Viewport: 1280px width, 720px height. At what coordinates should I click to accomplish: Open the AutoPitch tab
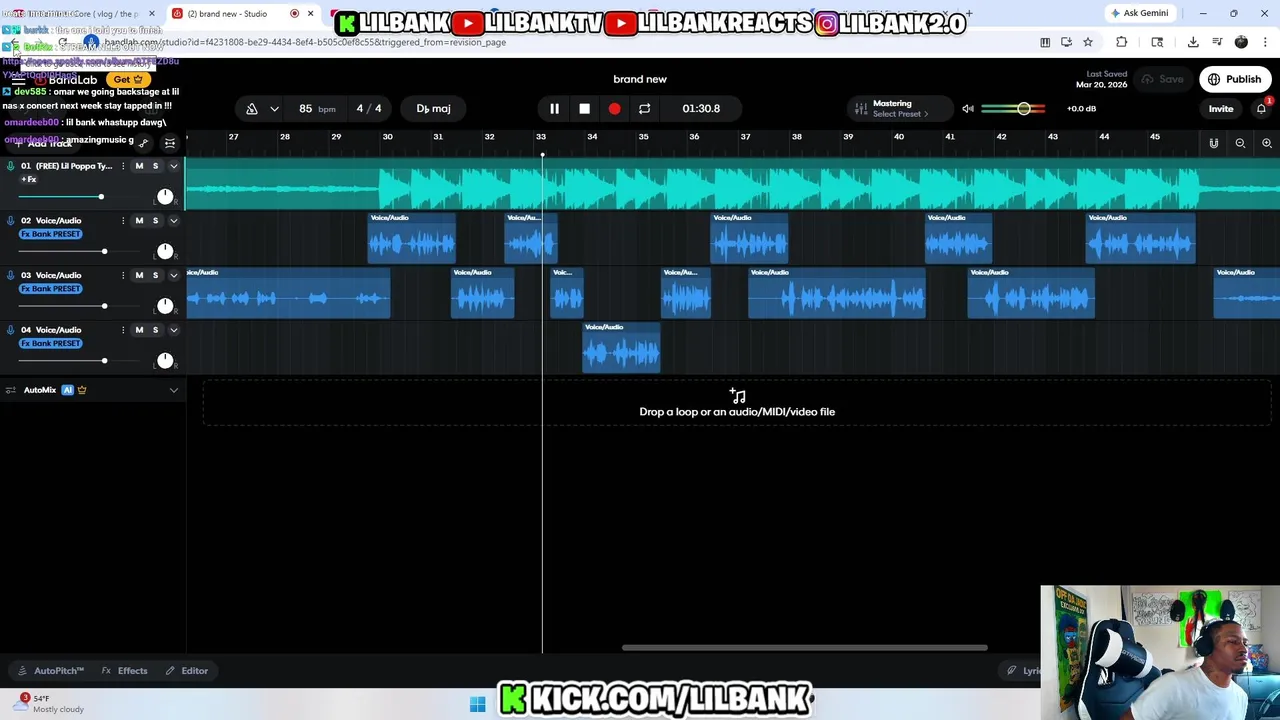(x=51, y=671)
